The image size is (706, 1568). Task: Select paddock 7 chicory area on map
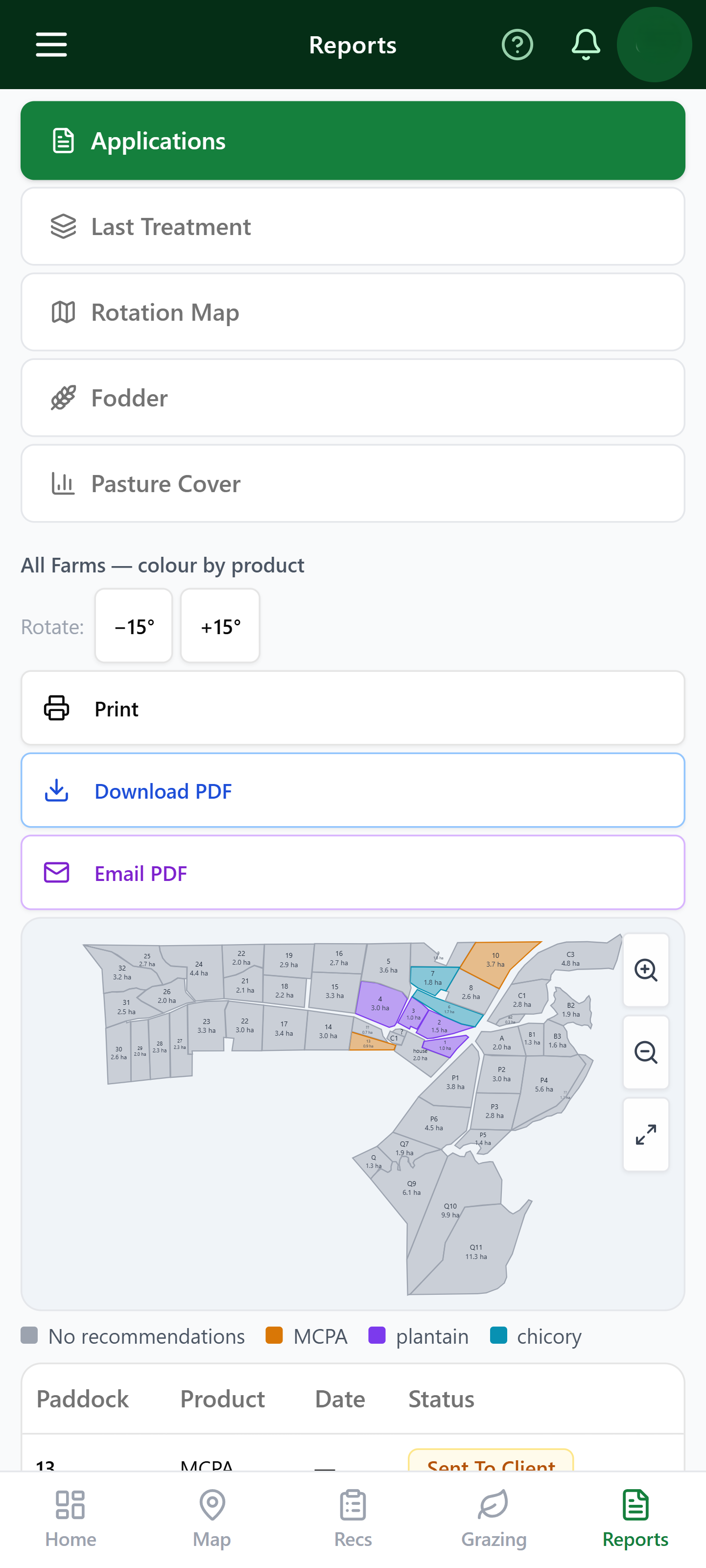[x=433, y=978]
